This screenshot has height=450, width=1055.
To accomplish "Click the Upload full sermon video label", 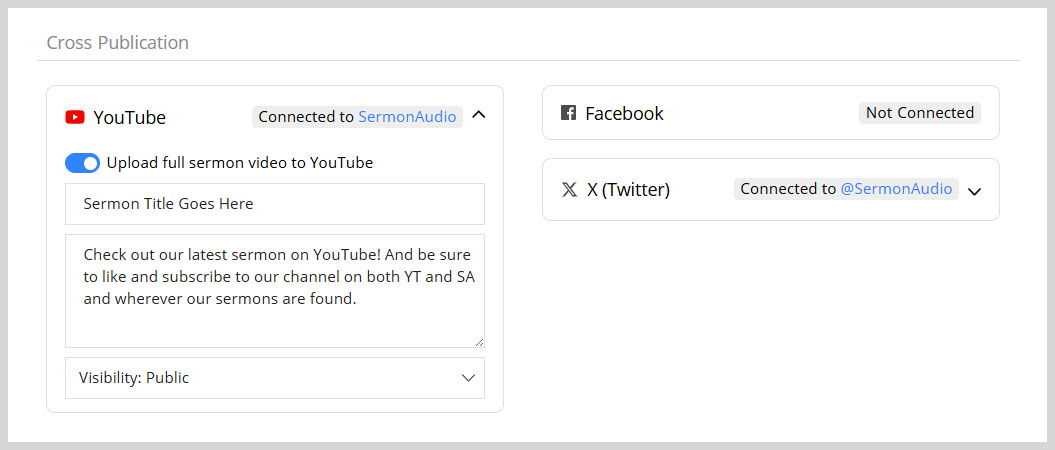I will [x=240, y=163].
